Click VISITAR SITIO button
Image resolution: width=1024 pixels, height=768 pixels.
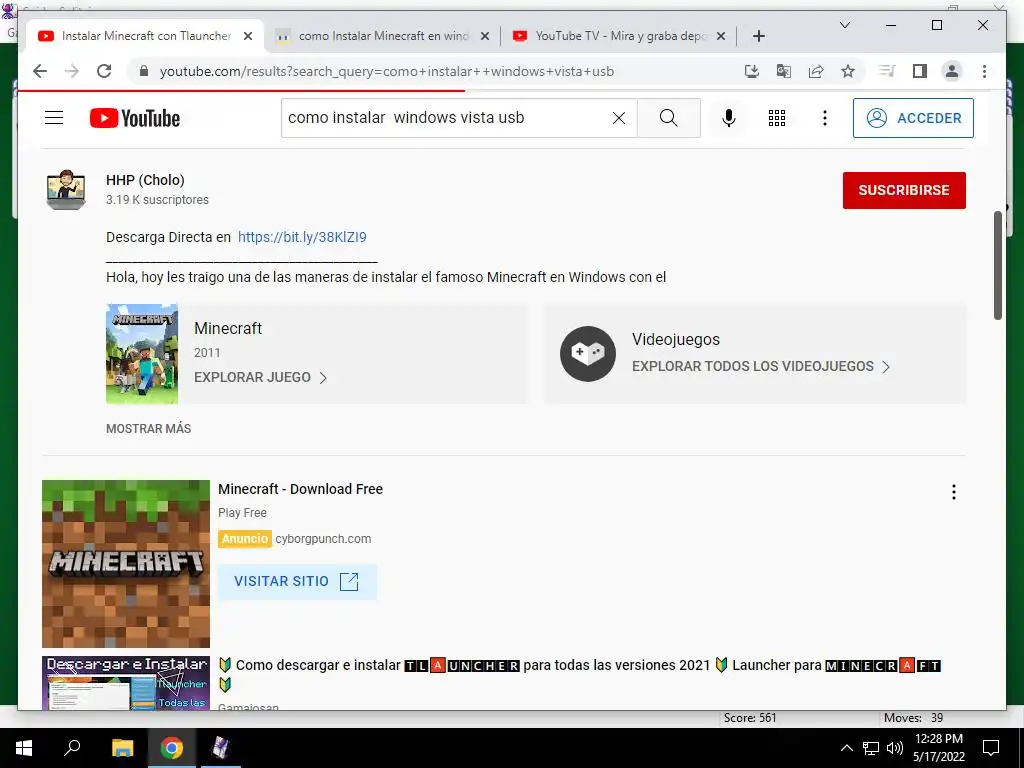click(297, 581)
